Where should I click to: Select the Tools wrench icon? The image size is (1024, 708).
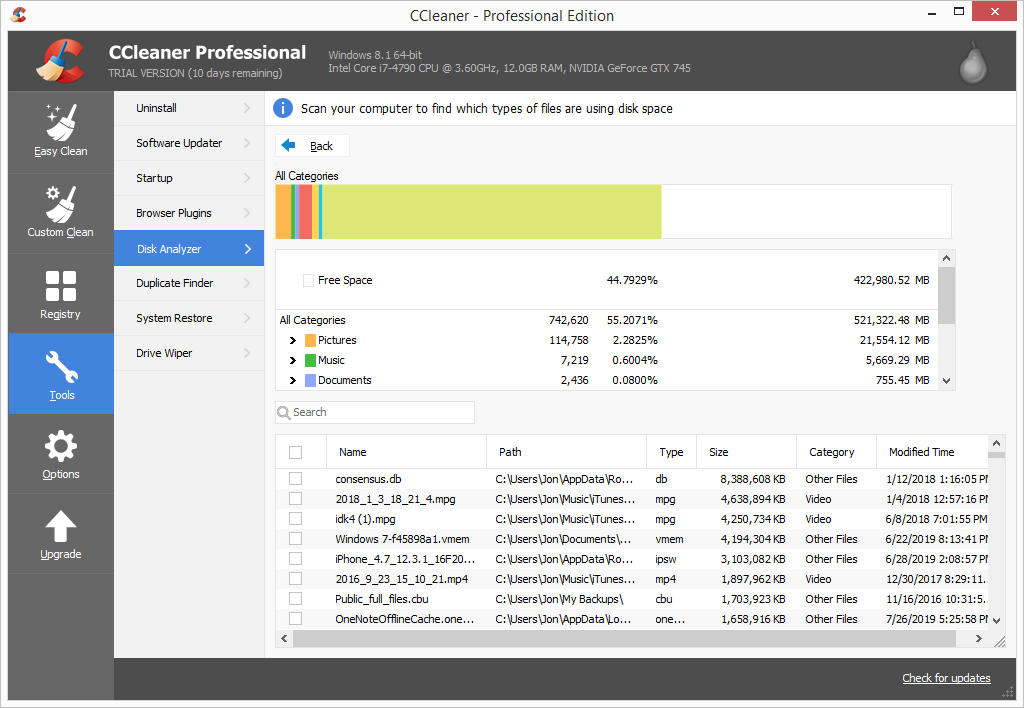[60, 366]
